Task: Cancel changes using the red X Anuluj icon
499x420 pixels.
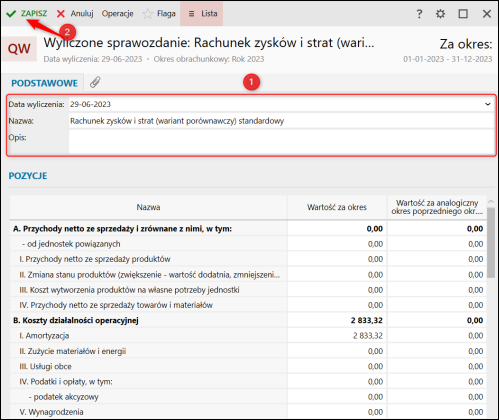Action: pyautogui.click(x=61, y=14)
